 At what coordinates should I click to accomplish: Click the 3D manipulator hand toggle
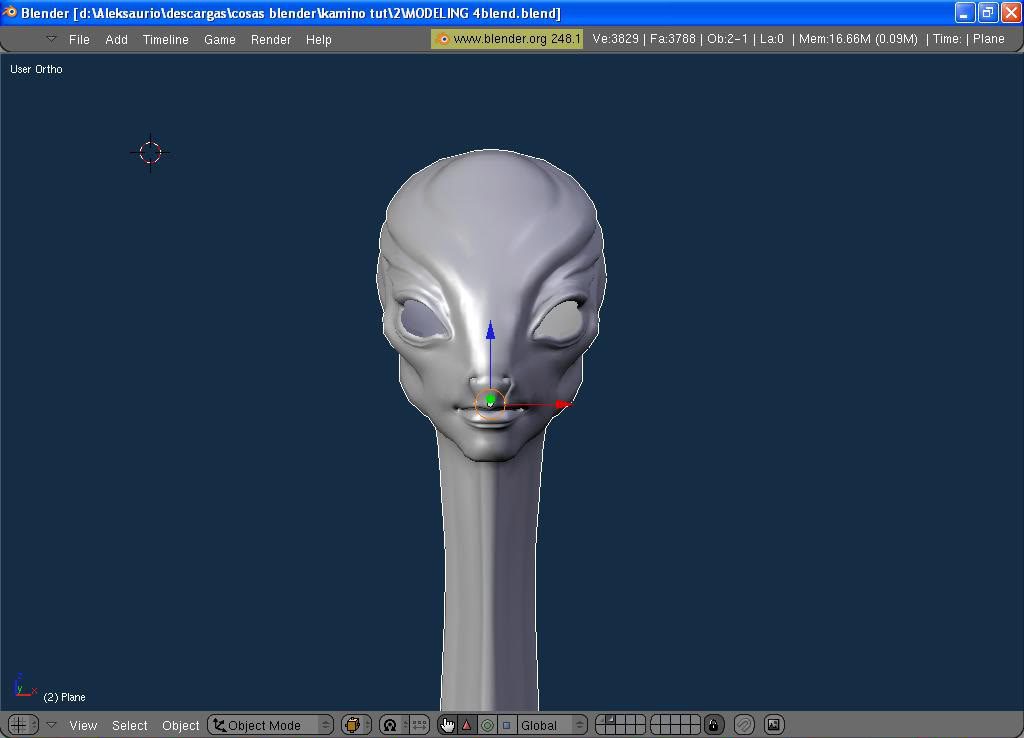click(x=446, y=725)
